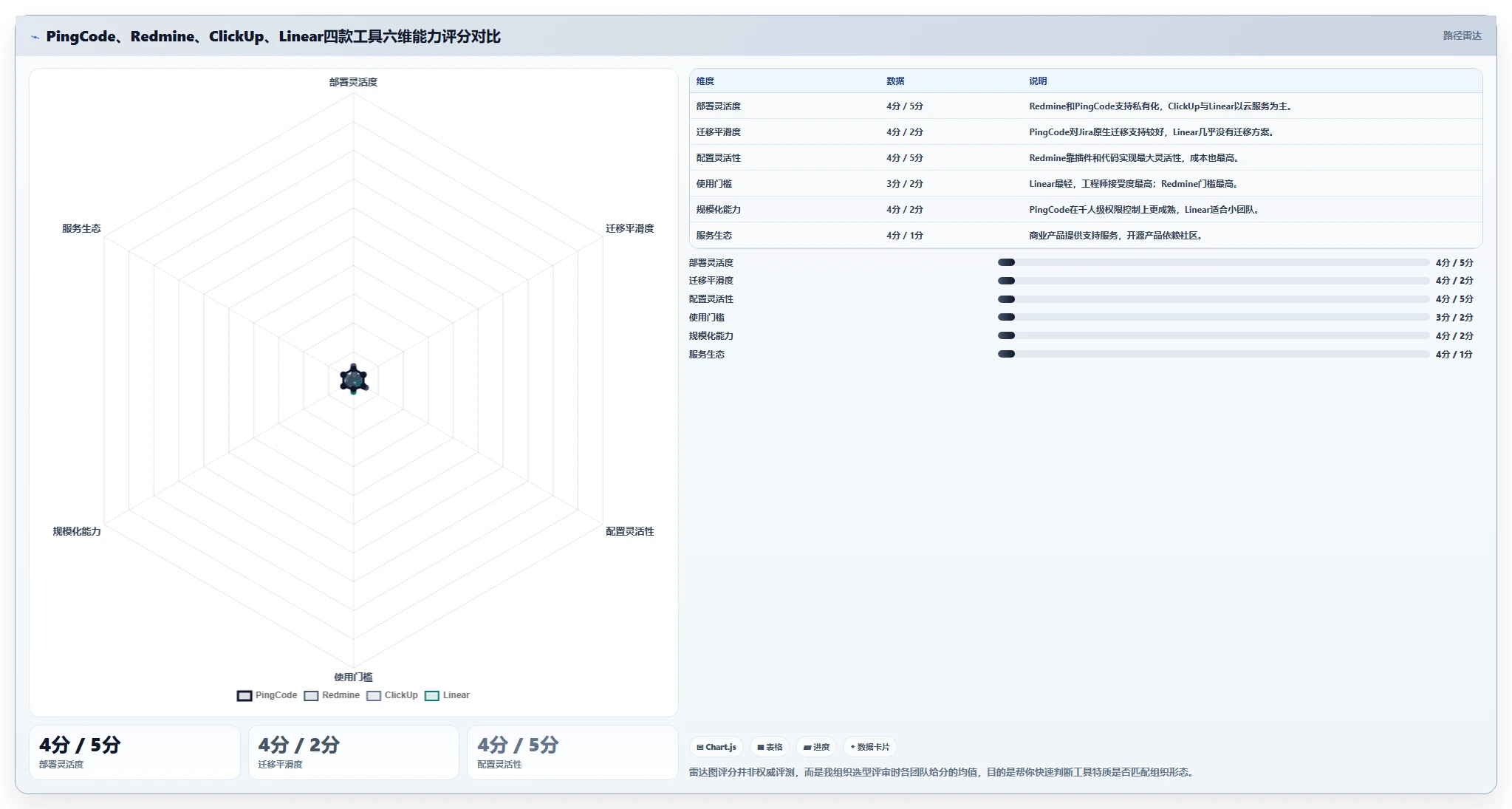Click the 数据卡片 tag
1512x809 pixels.
pos(870,747)
